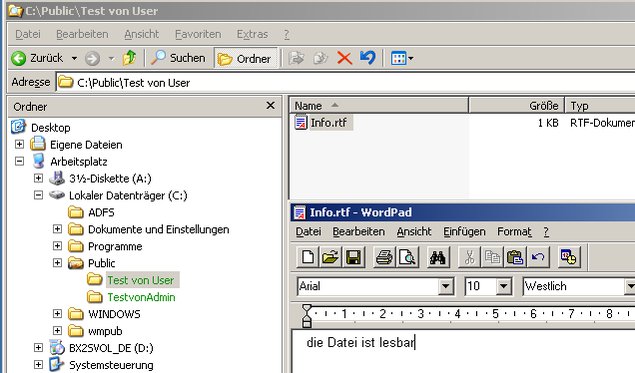This screenshot has height=373, width=635.
Task: Click the 1 KB size cell
Action: [x=548, y=123]
